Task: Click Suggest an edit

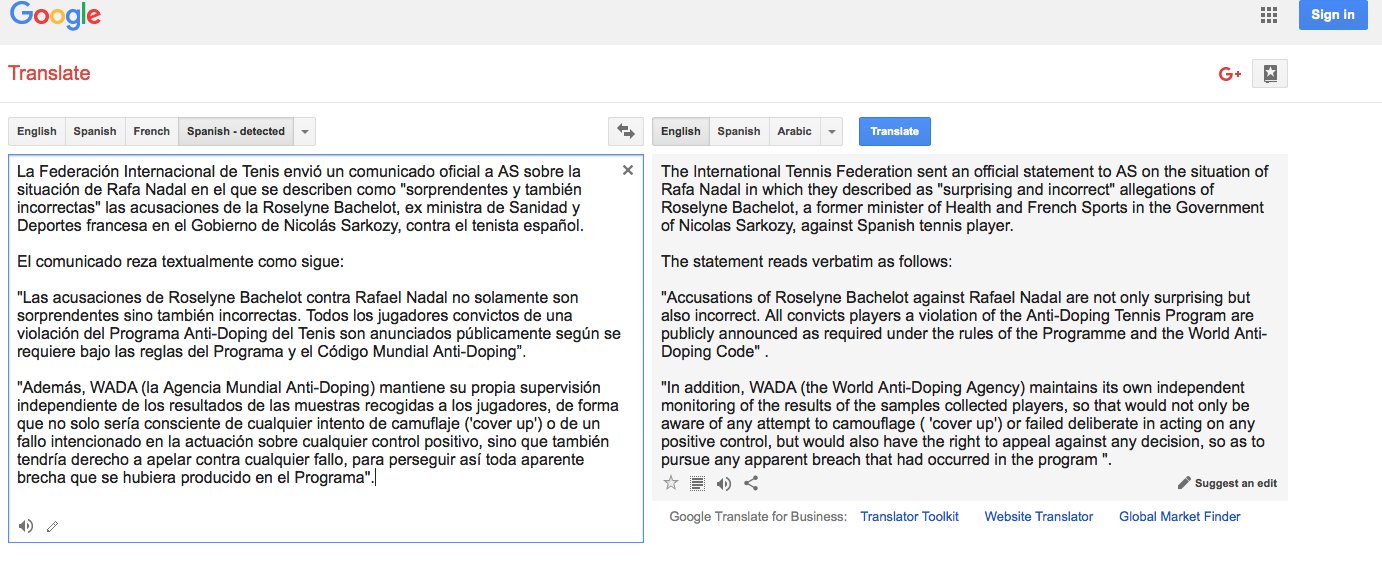Action: [x=1227, y=483]
